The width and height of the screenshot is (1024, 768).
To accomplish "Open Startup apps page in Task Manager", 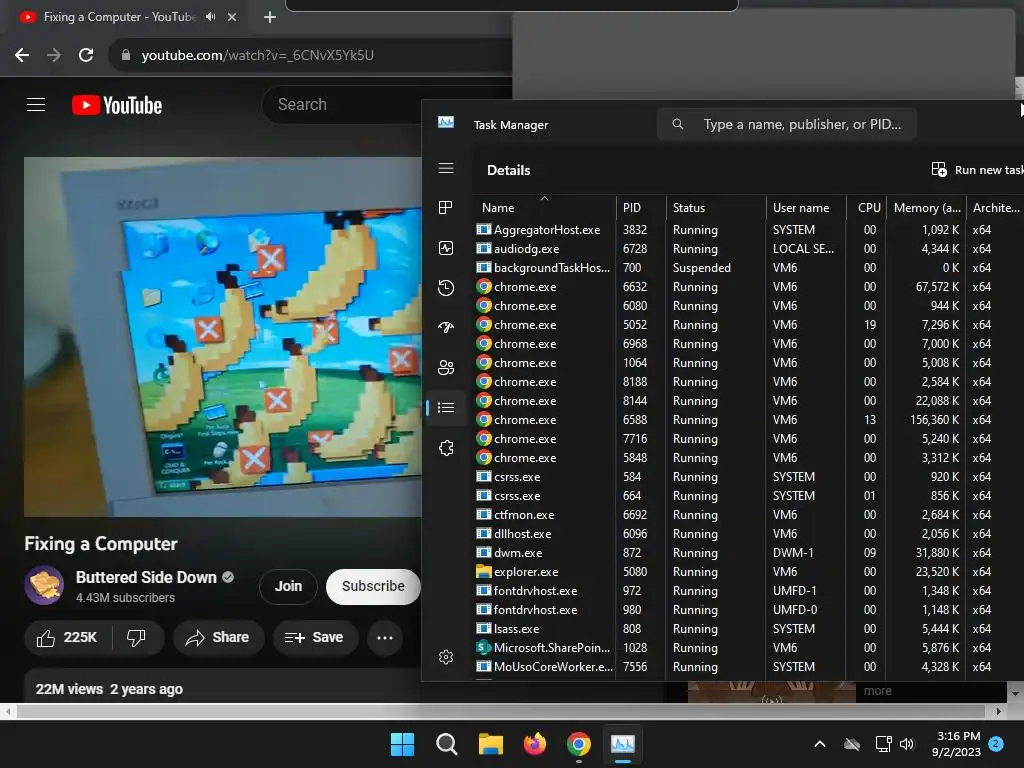I will point(446,328).
